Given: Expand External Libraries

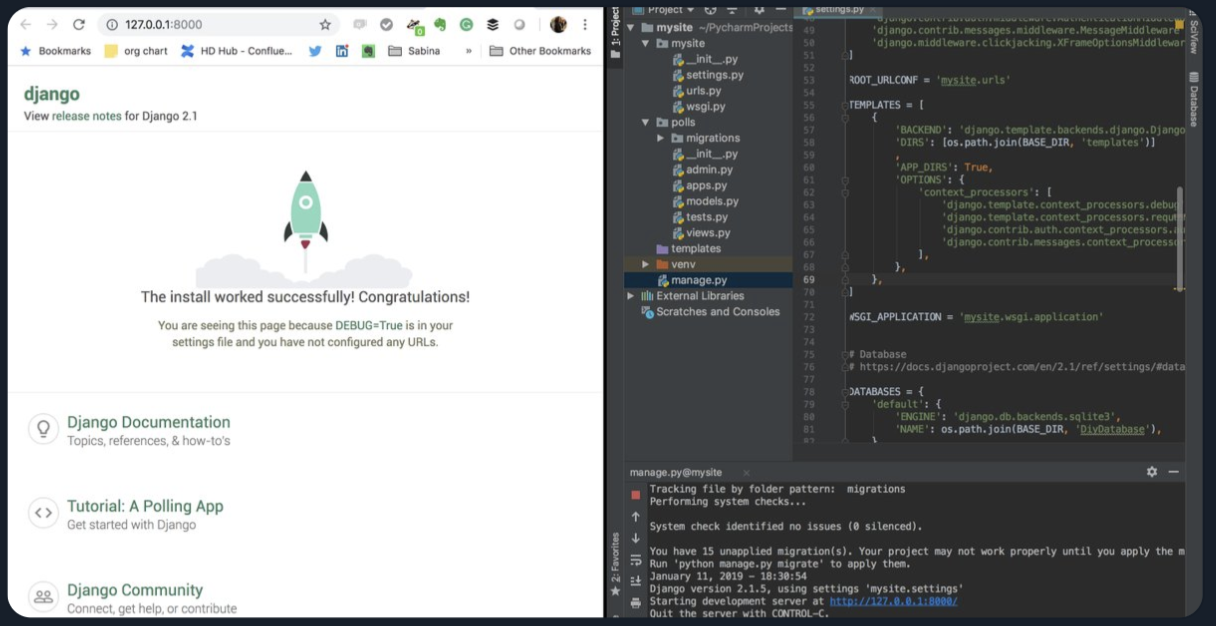Looking at the screenshot, I should [x=631, y=296].
